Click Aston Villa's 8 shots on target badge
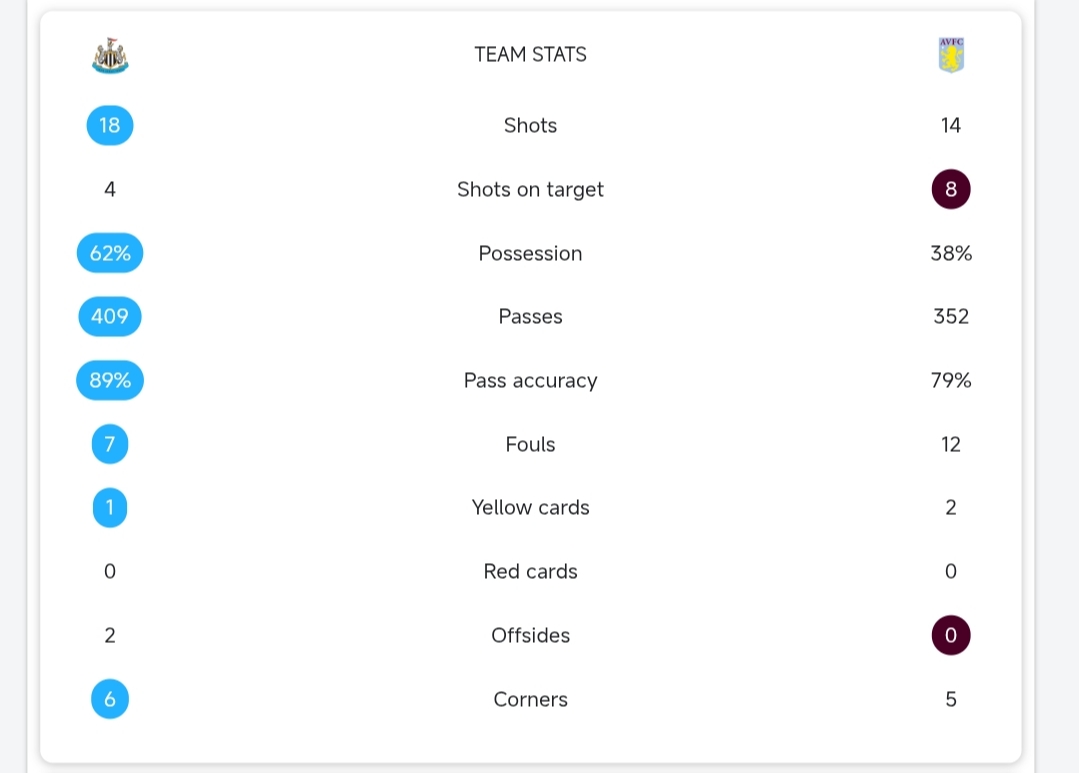The image size is (1079, 773). [x=951, y=189]
